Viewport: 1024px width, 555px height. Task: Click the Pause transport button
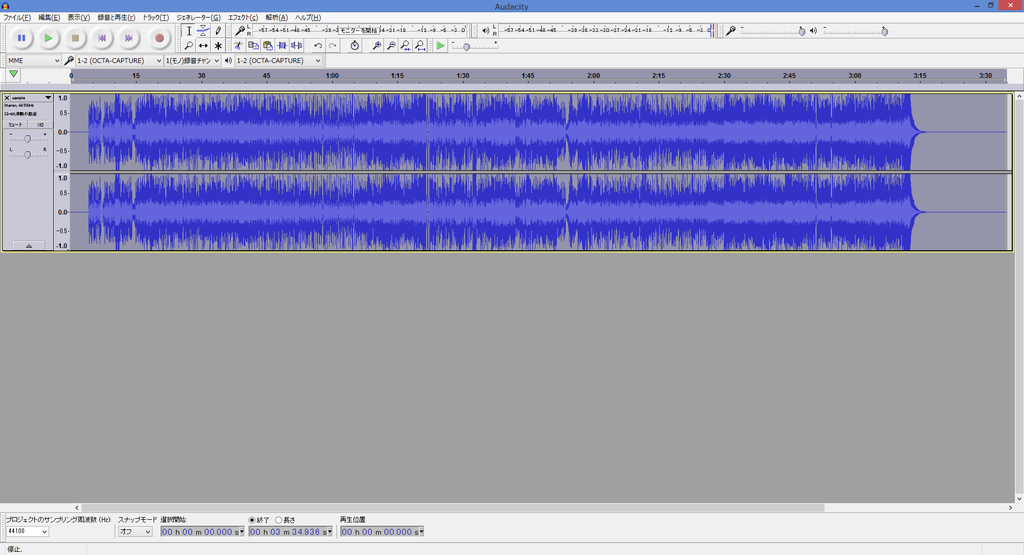22,38
